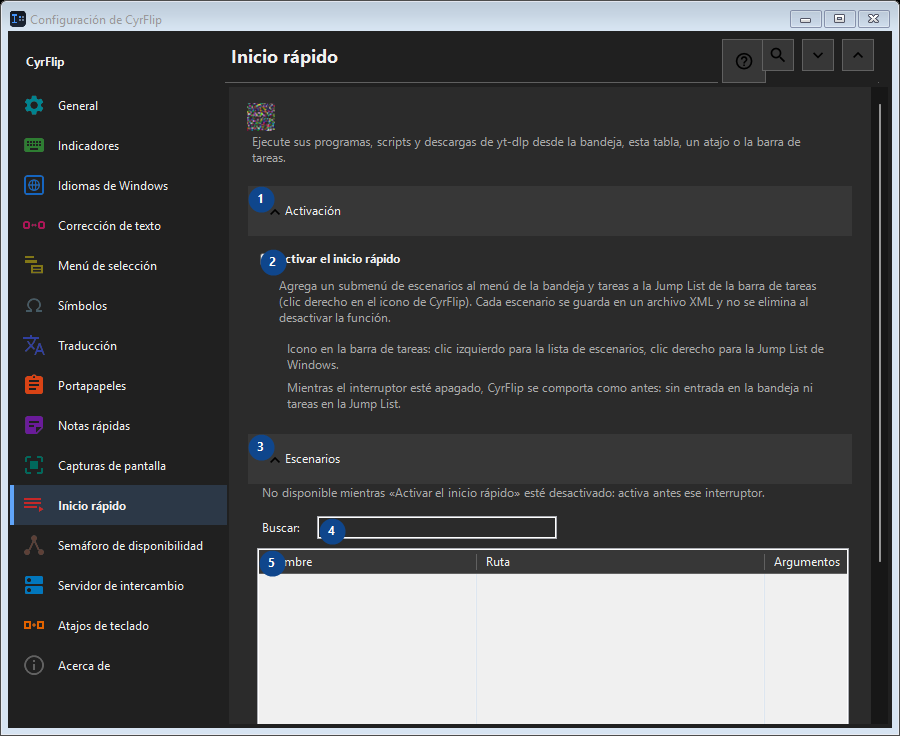Go to Corrección de texto icon
The height and width of the screenshot is (736, 900).
(34, 226)
